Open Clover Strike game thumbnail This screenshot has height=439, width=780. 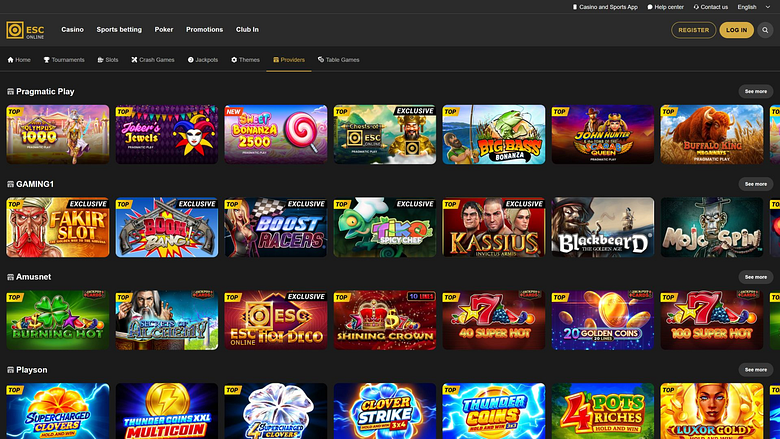[x=385, y=411]
